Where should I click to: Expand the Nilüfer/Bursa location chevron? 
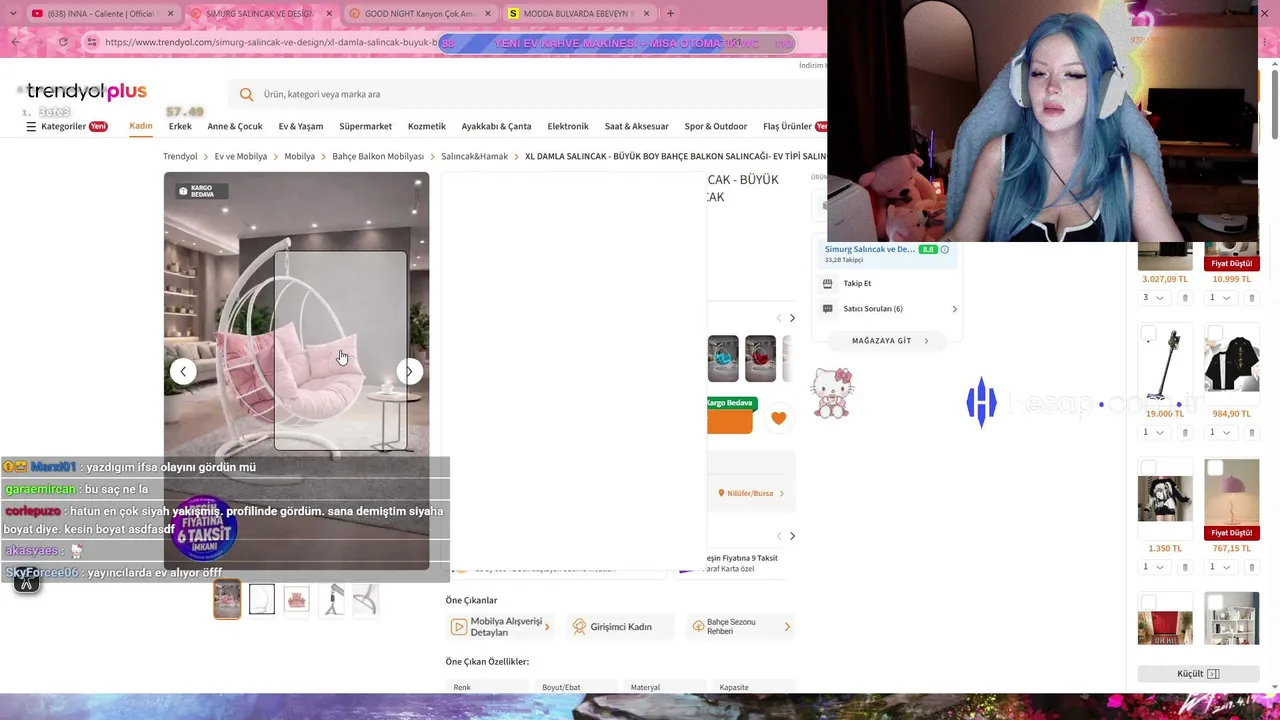(782, 494)
